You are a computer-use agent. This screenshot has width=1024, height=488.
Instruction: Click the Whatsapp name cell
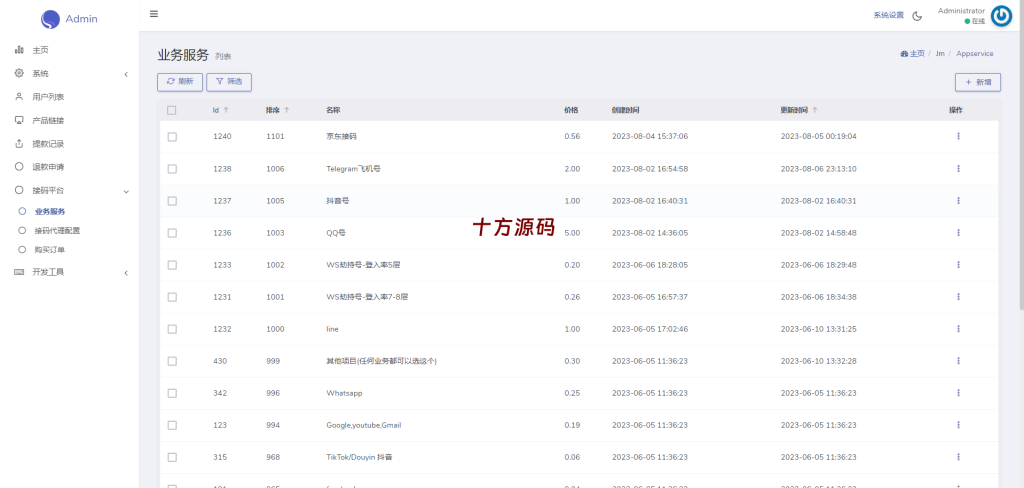click(x=344, y=393)
